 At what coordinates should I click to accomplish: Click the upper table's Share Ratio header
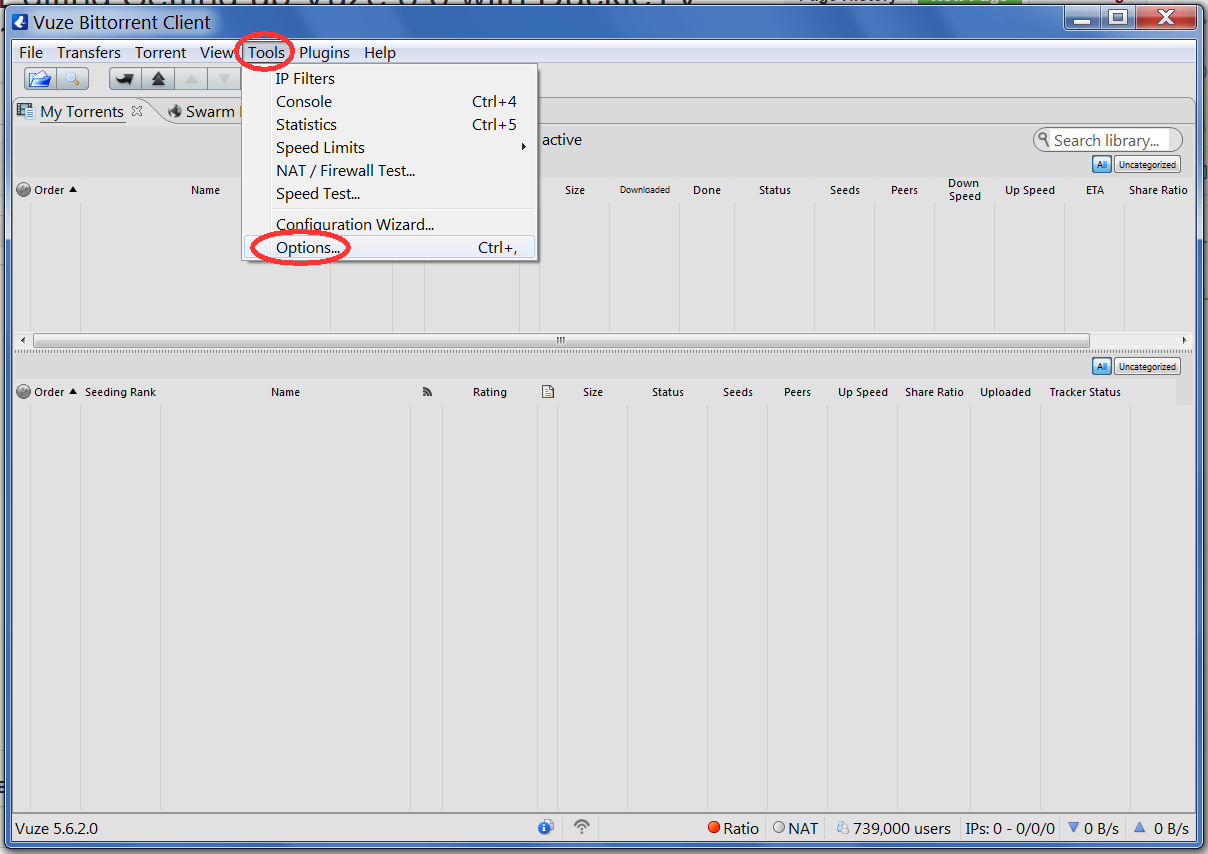click(1158, 190)
